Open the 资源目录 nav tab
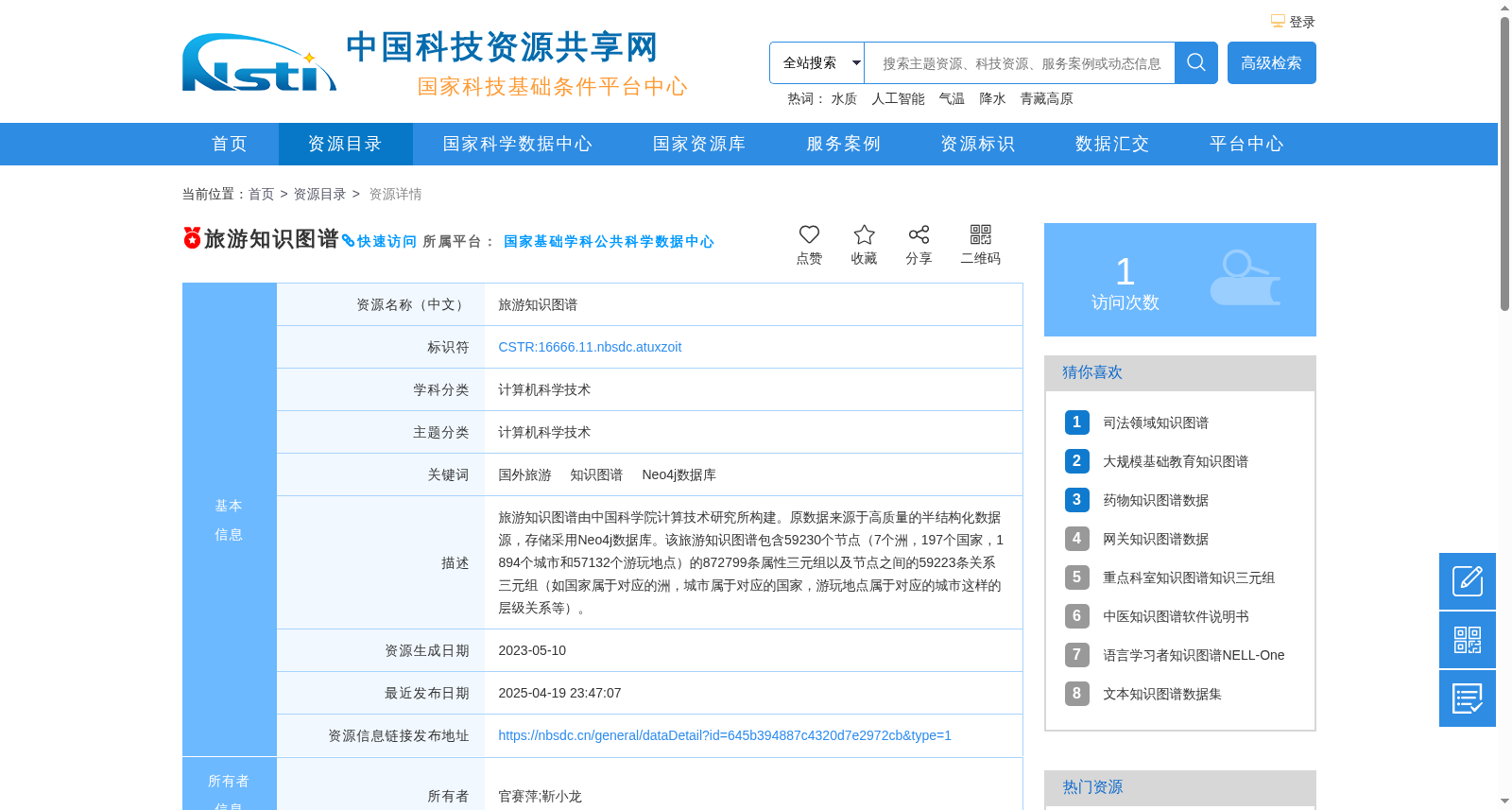This screenshot has width=1512, height=810. pos(346,144)
